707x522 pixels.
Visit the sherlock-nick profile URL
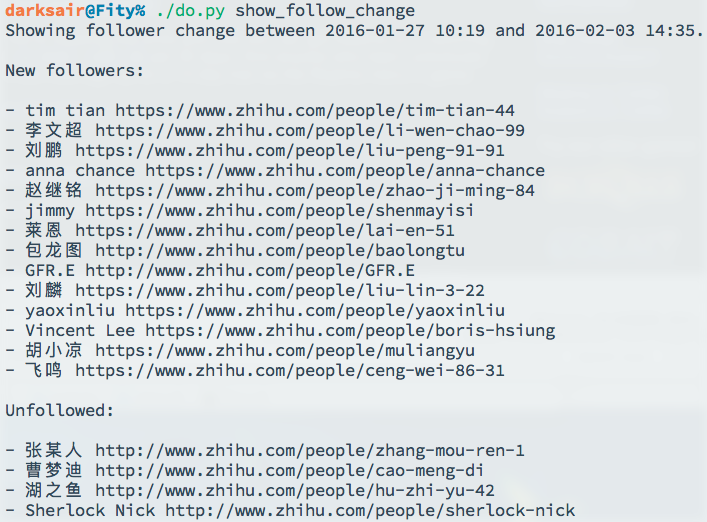pos(370,510)
